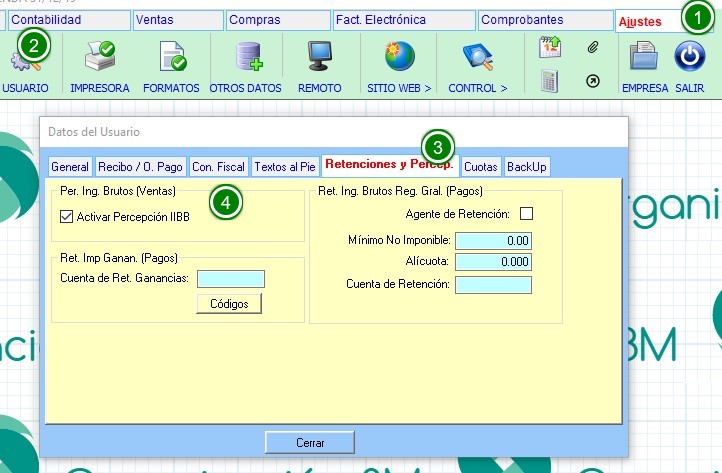Switch to the BackUp tab
The image size is (722, 473).
coord(527,167)
